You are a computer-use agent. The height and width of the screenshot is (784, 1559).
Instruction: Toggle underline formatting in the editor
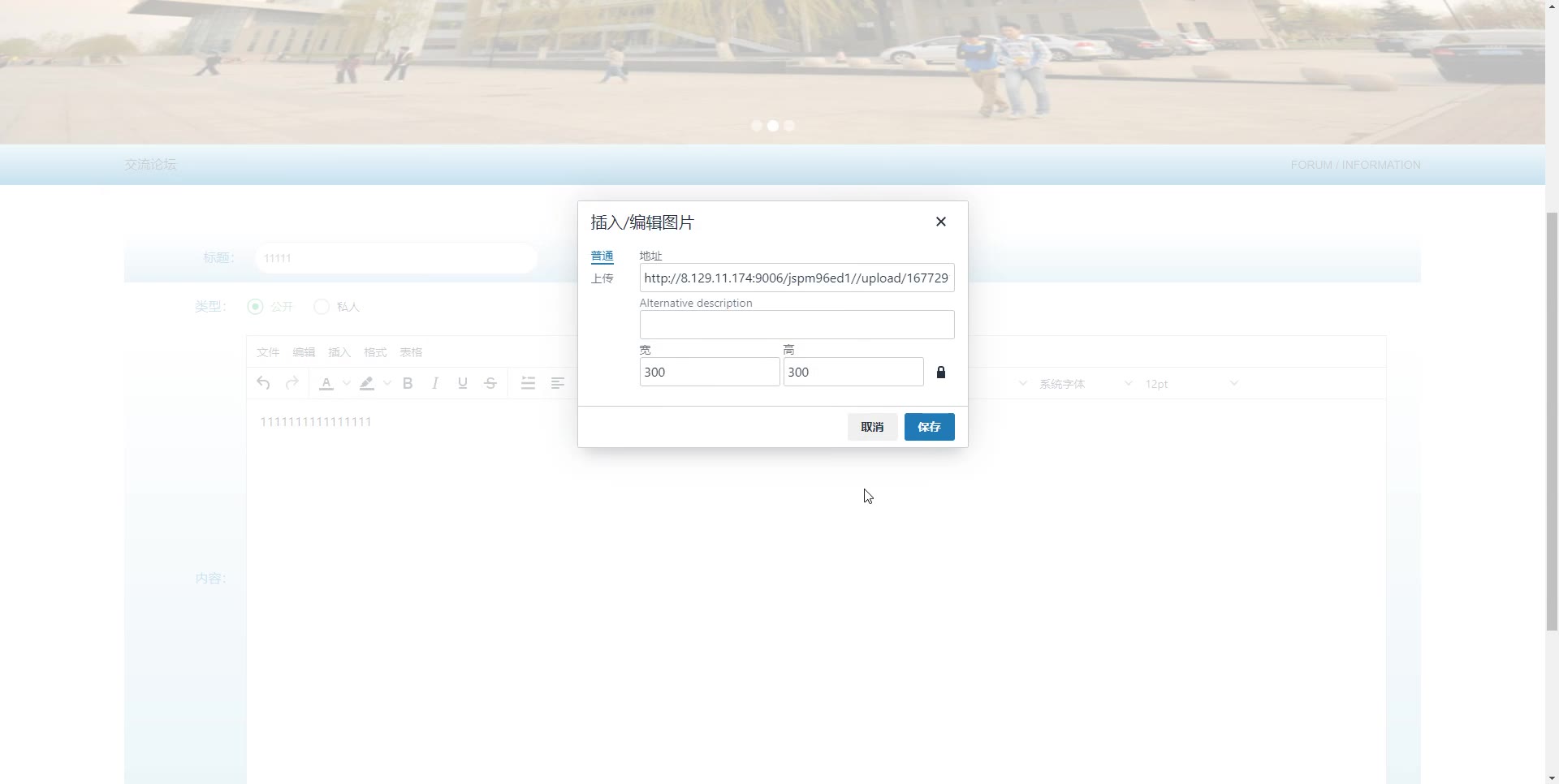point(463,383)
